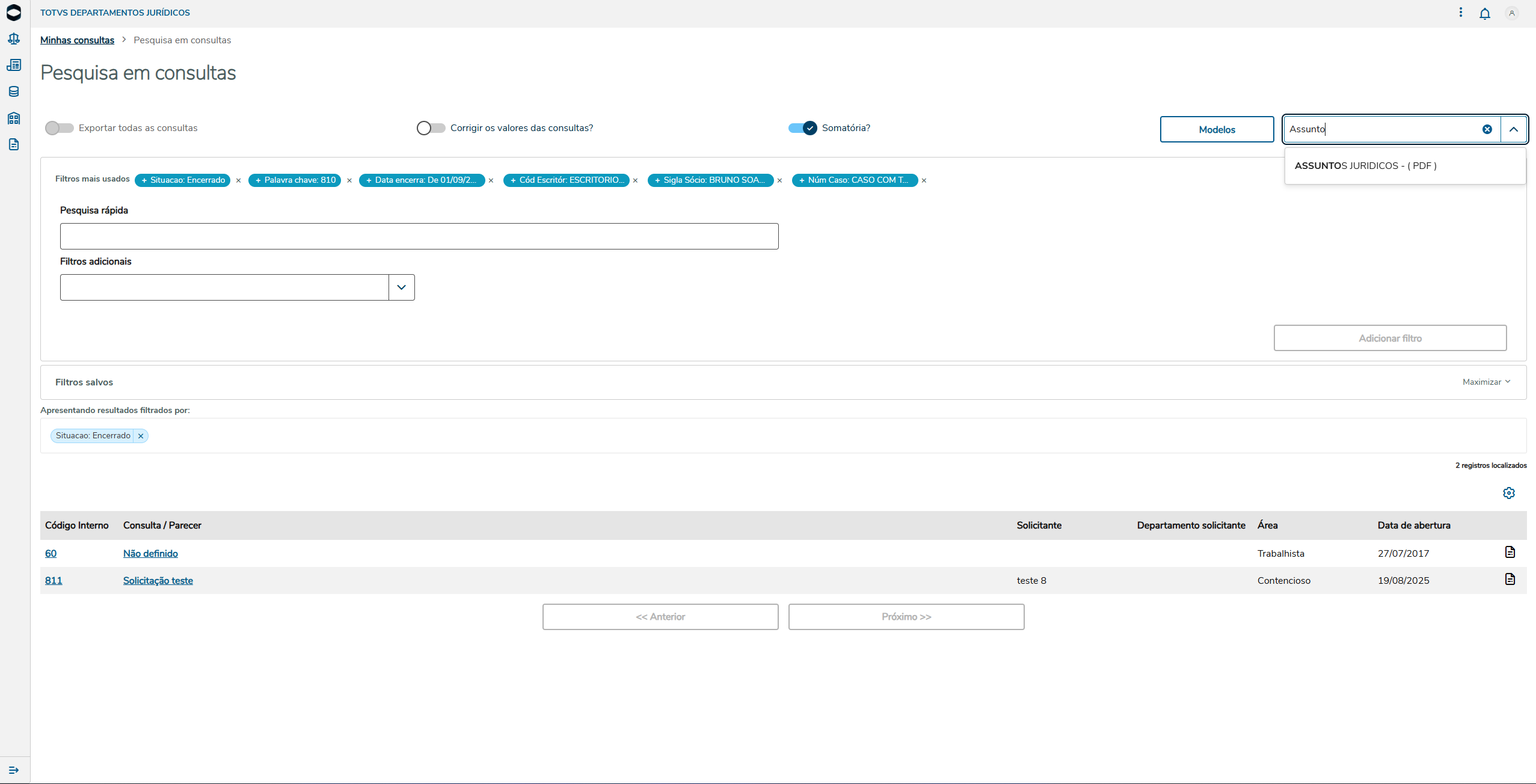The height and width of the screenshot is (784, 1536).
Task: Click the table settings gear icon
Action: tap(1508, 493)
